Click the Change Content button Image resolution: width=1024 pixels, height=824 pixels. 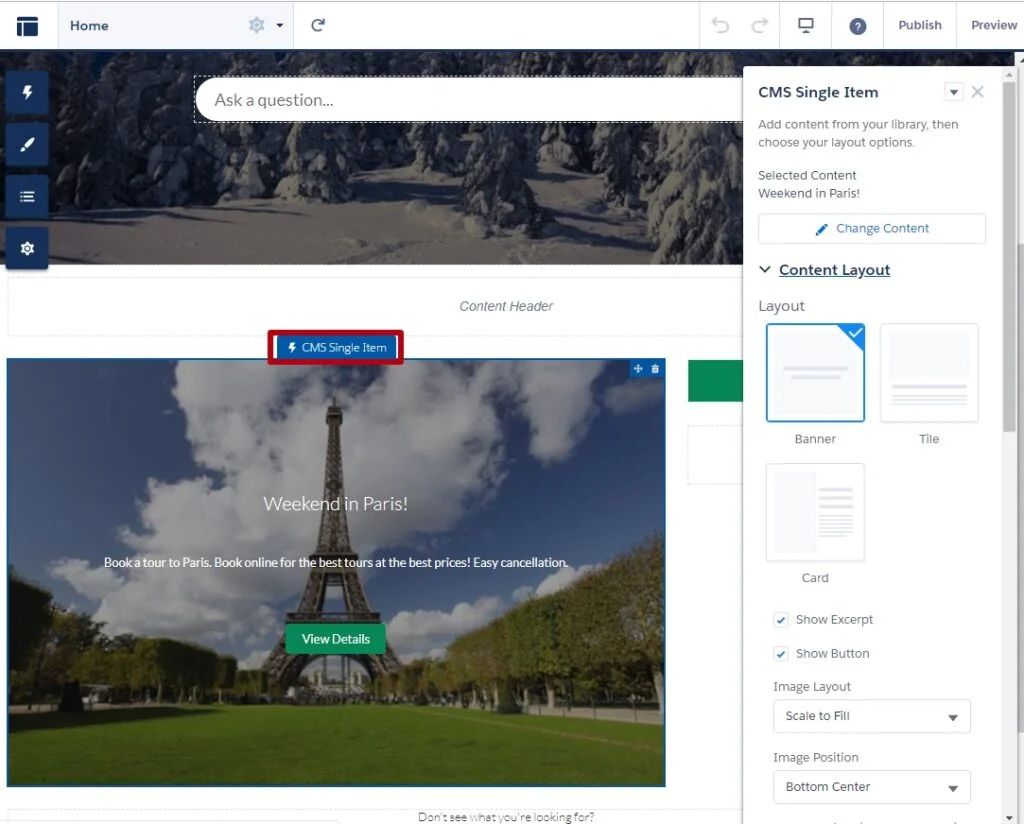coord(871,229)
